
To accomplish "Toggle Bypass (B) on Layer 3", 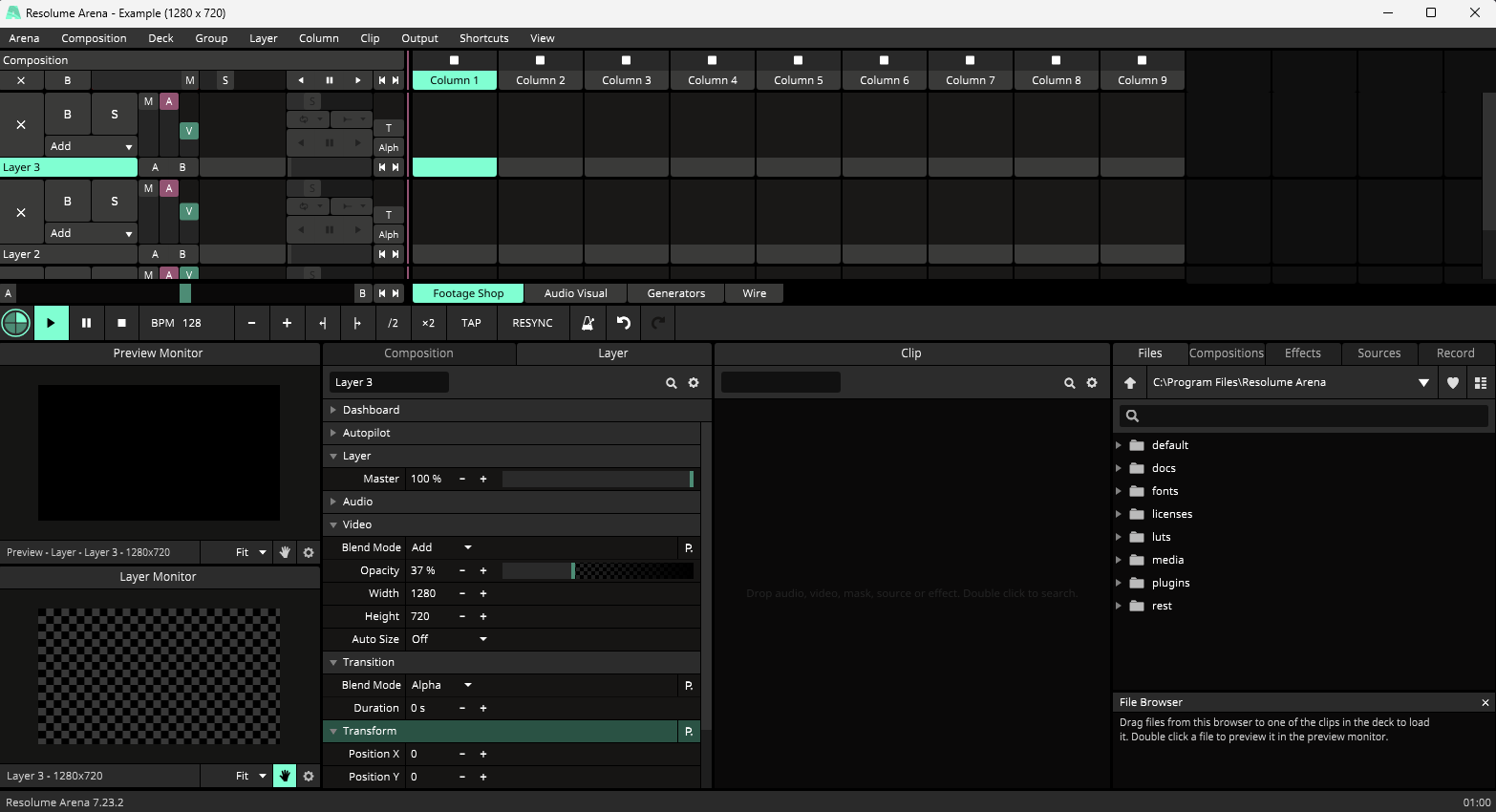I will pyautogui.click(x=67, y=114).
